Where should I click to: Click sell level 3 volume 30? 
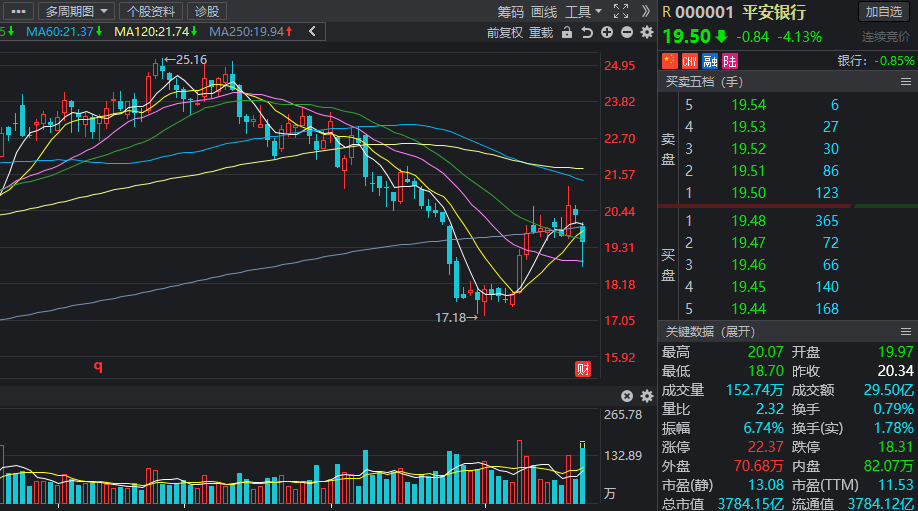point(831,149)
